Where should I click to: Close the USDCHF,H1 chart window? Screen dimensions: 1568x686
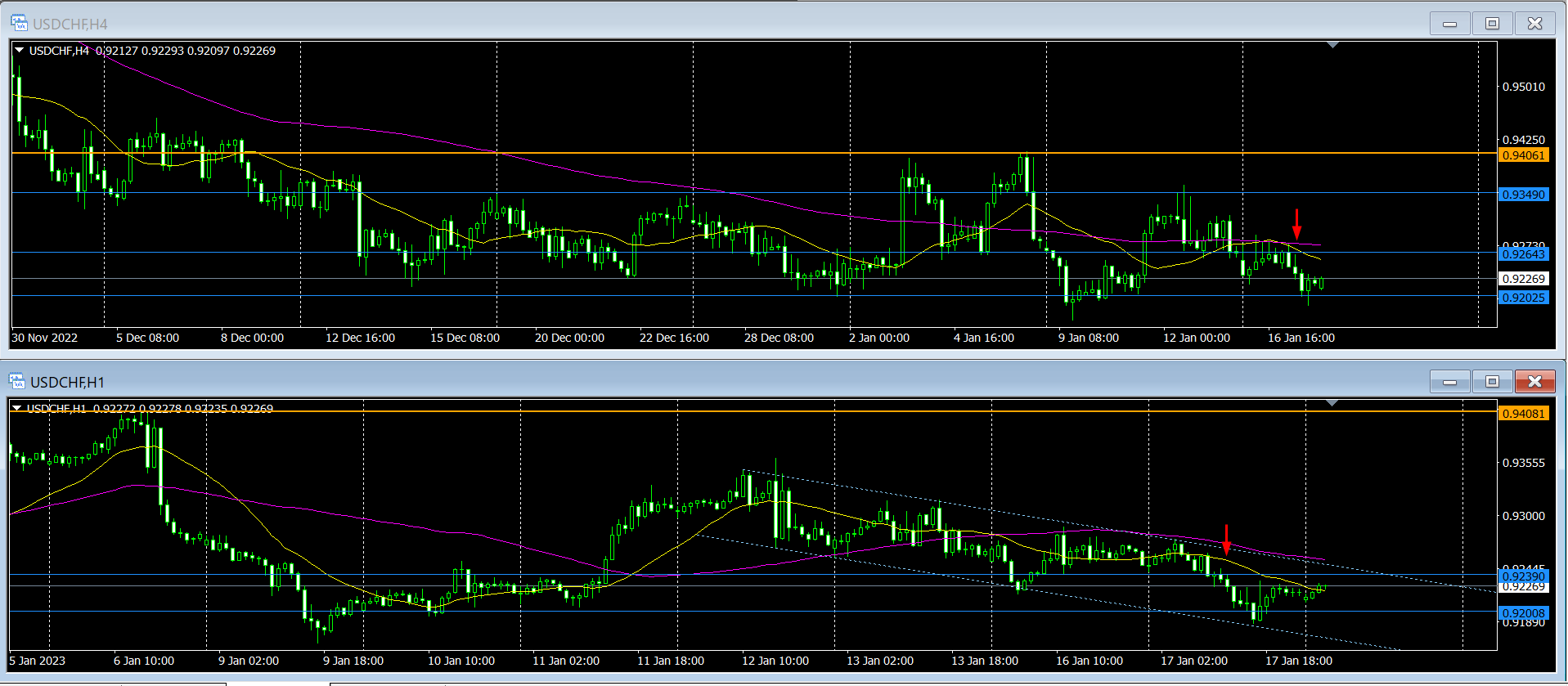pos(1535,382)
